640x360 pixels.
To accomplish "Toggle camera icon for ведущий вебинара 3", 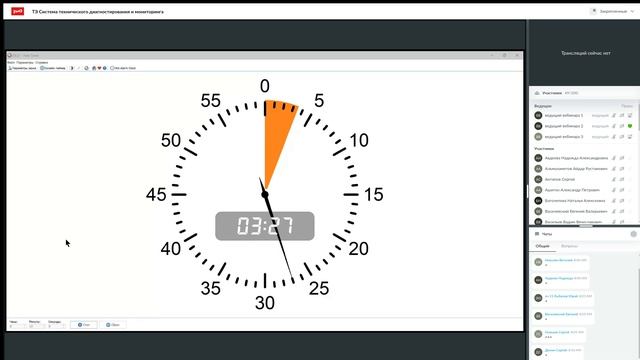I will pyautogui.click(x=622, y=137).
